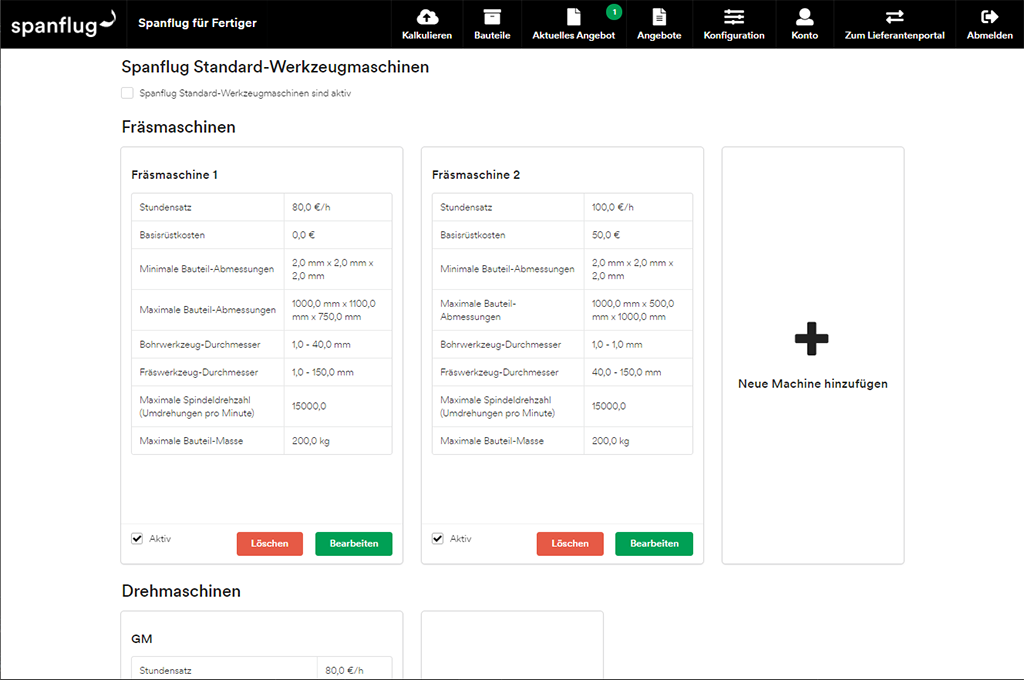This screenshot has width=1024, height=680.
Task: Click Fräsmaschine 2 Maximale Bauteil-Masse label
Action: [x=492, y=441]
